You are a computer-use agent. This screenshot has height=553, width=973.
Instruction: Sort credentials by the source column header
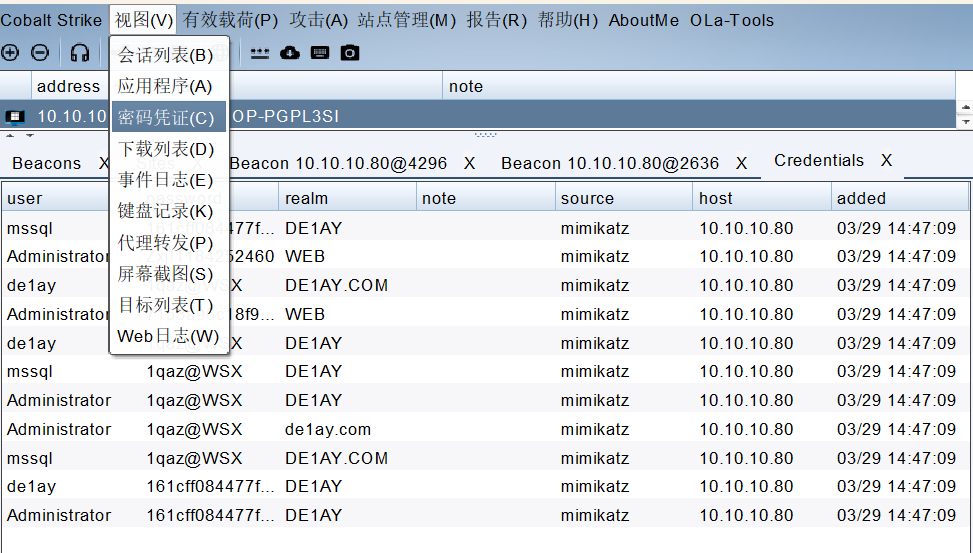pos(624,198)
